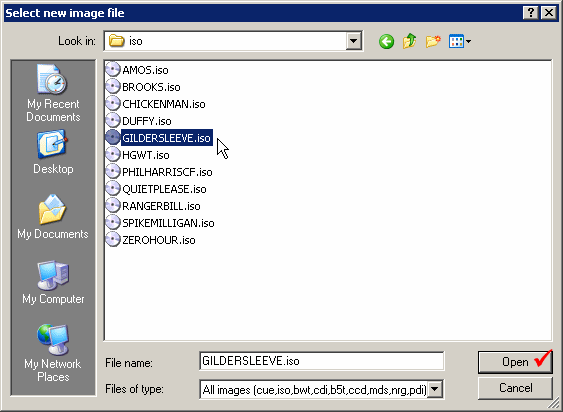563x412 pixels.
Task: Go up one folder level
Action: click(x=409, y=41)
